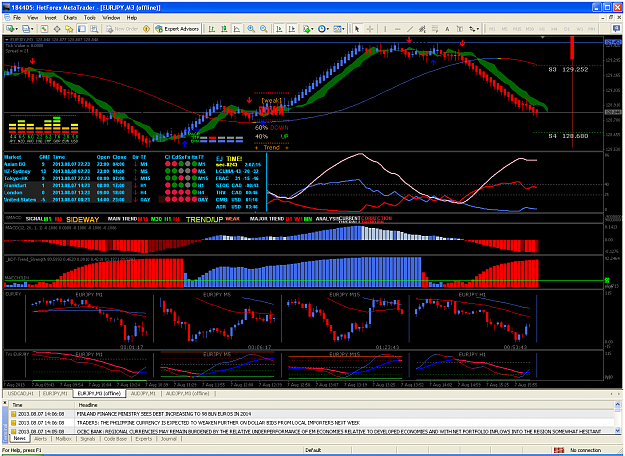Open the File menu
This screenshot has height=456, width=625.
pos(17,18)
